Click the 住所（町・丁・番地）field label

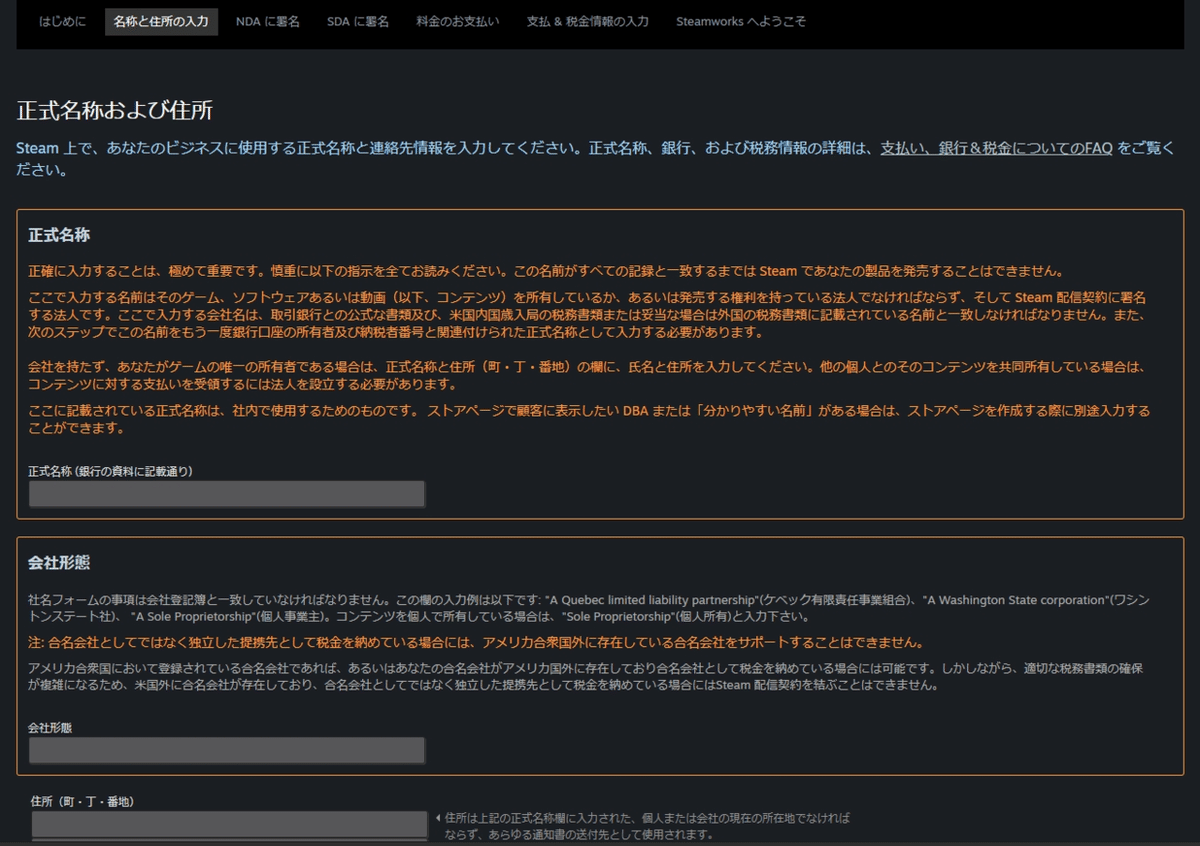tap(83, 802)
